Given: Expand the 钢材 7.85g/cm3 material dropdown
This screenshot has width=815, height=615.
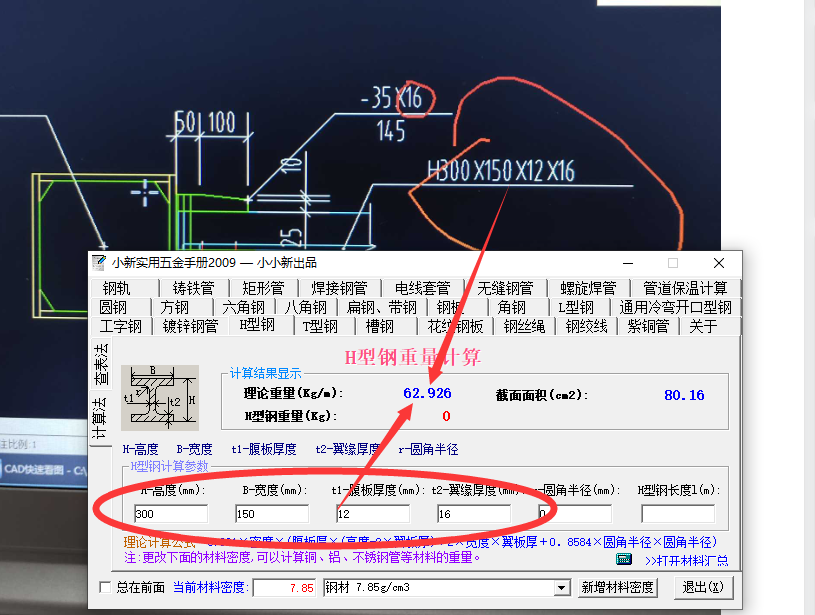Looking at the screenshot, I should coord(561,588).
